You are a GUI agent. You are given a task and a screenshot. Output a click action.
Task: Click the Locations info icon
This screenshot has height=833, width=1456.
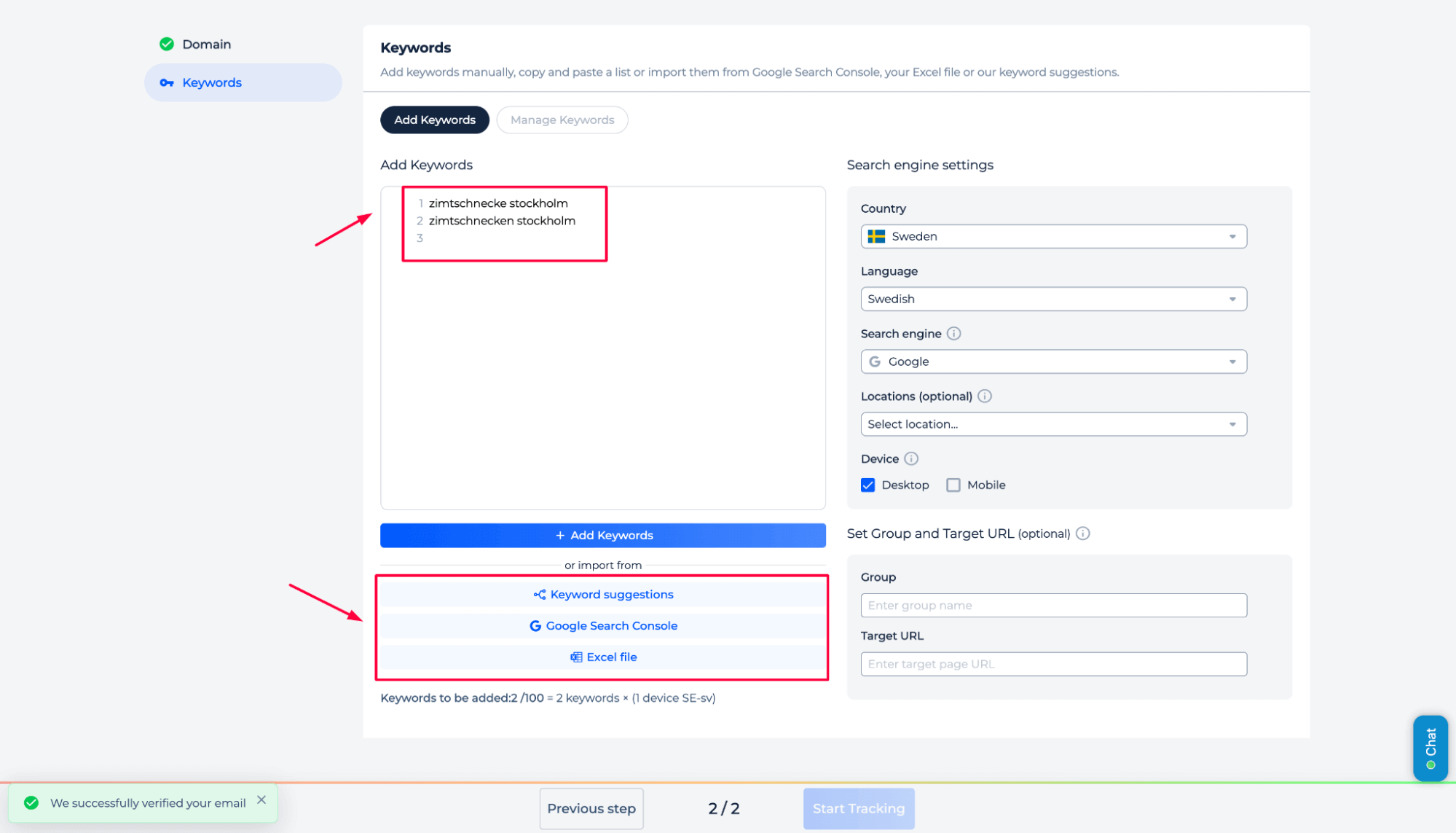pos(985,396)
